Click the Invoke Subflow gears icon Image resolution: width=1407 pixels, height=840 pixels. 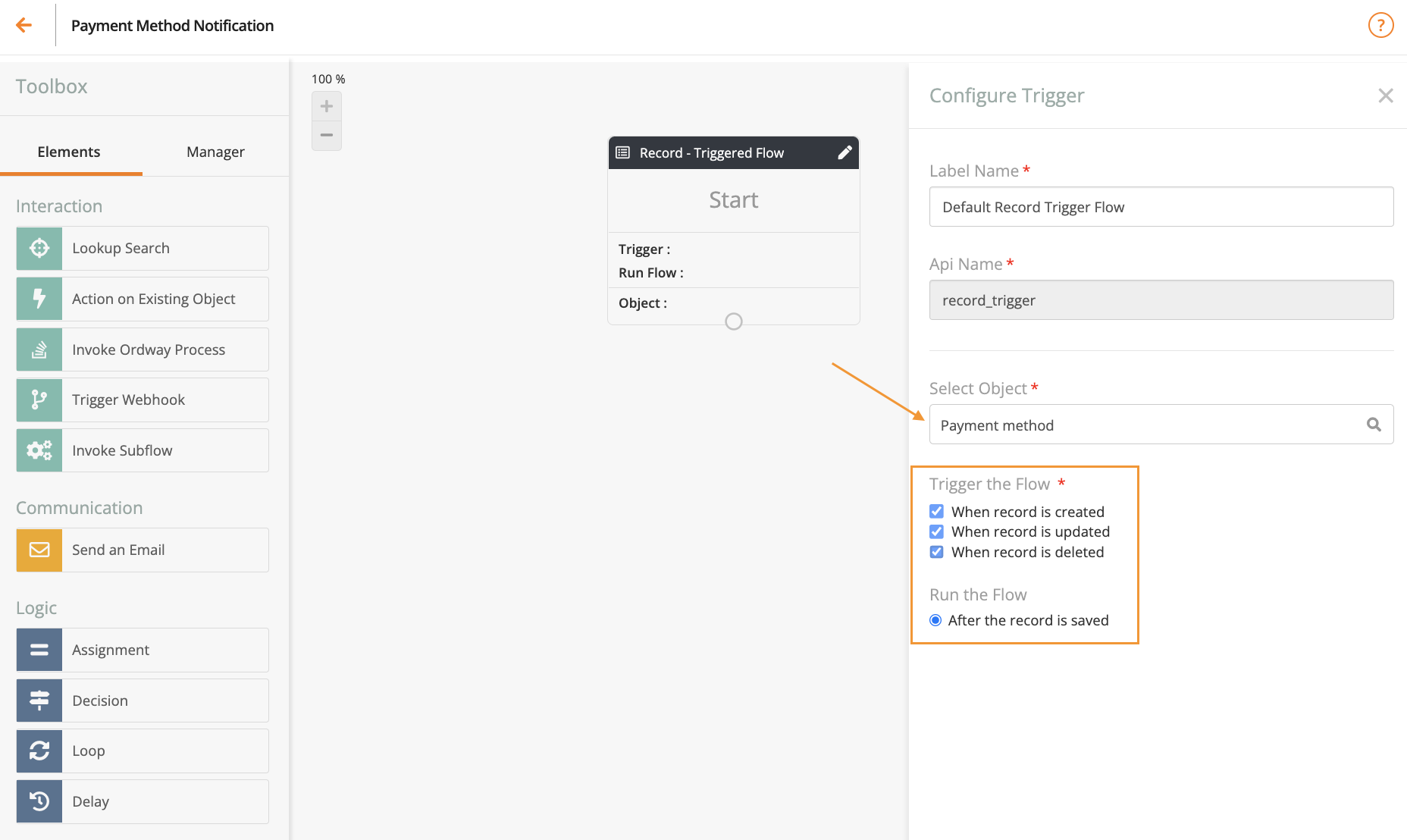[x=39, y=450]
